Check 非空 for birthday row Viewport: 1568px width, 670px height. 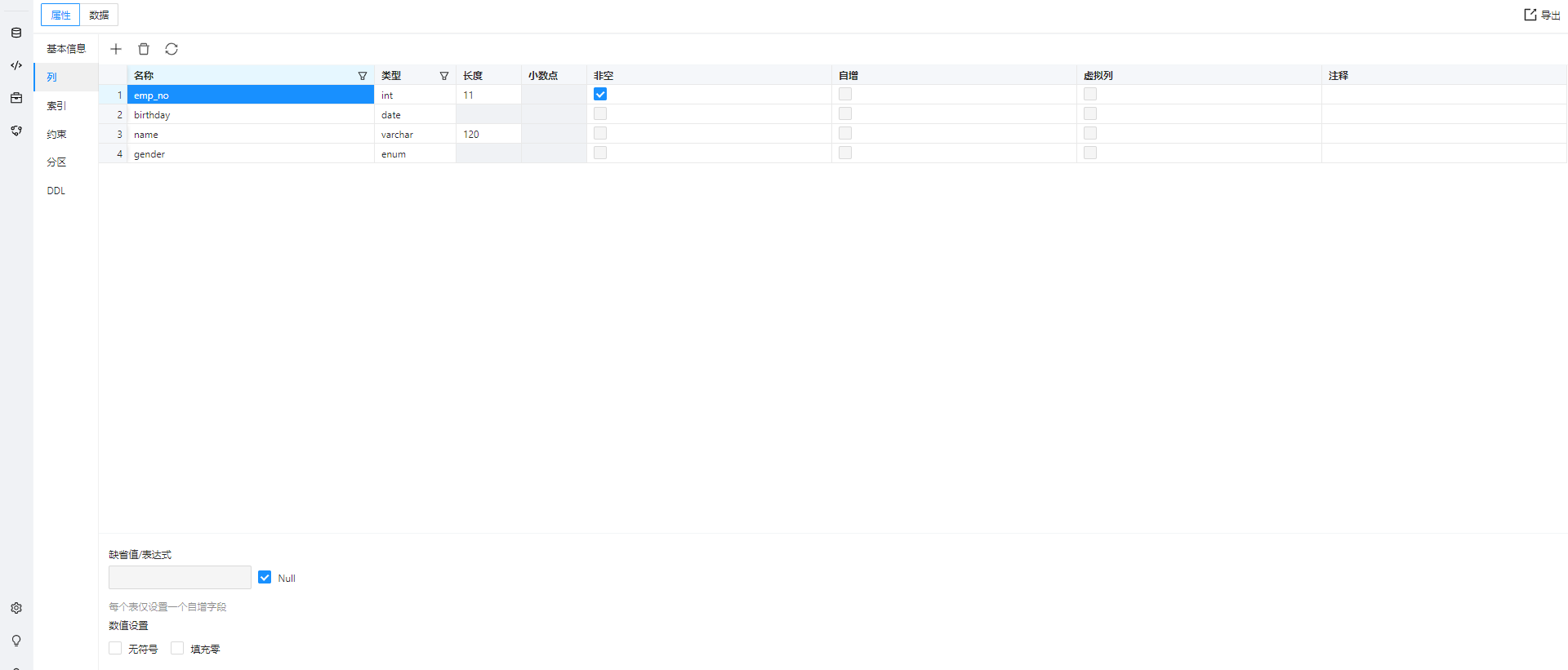point(600,114)
